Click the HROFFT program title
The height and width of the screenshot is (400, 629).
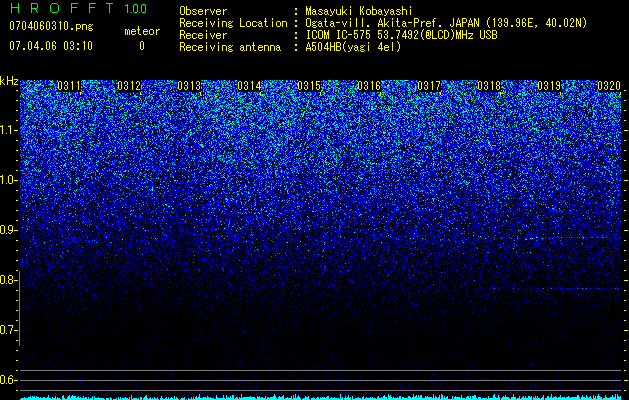click(62, 8)
